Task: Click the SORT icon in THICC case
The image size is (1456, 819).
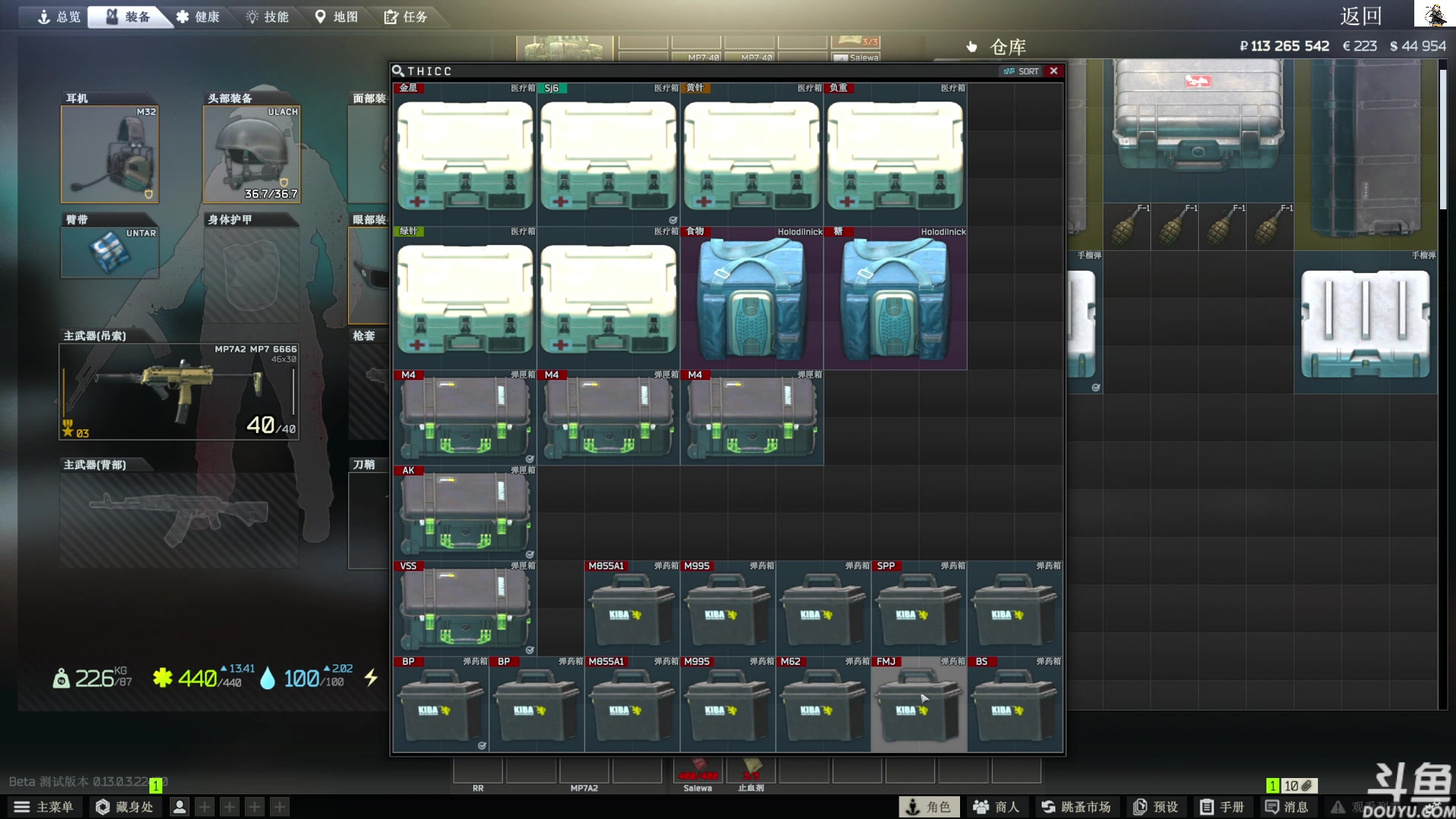Action: tap(1021, 71)
